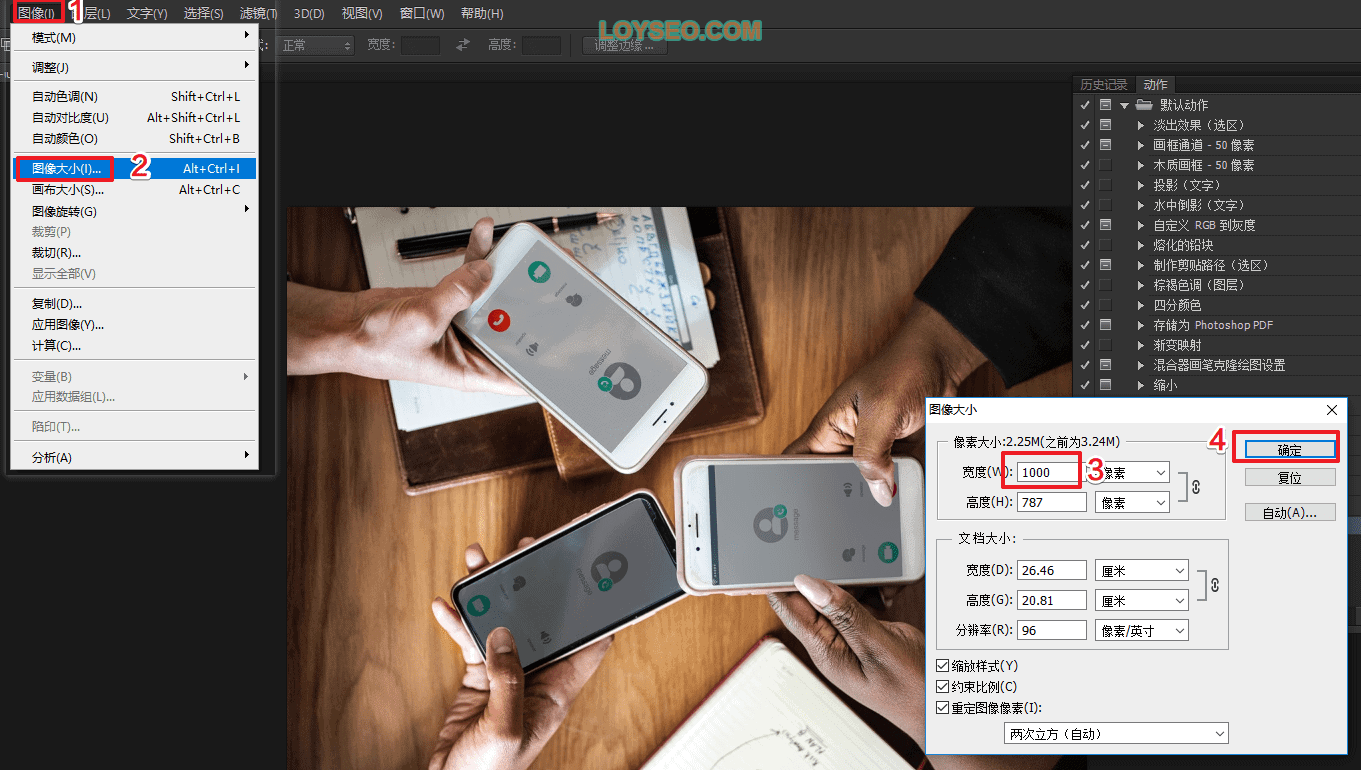1361x770 pixels.
Task: Expand the 棕褐色调（图层） action
Action: tap(1141, 285)
